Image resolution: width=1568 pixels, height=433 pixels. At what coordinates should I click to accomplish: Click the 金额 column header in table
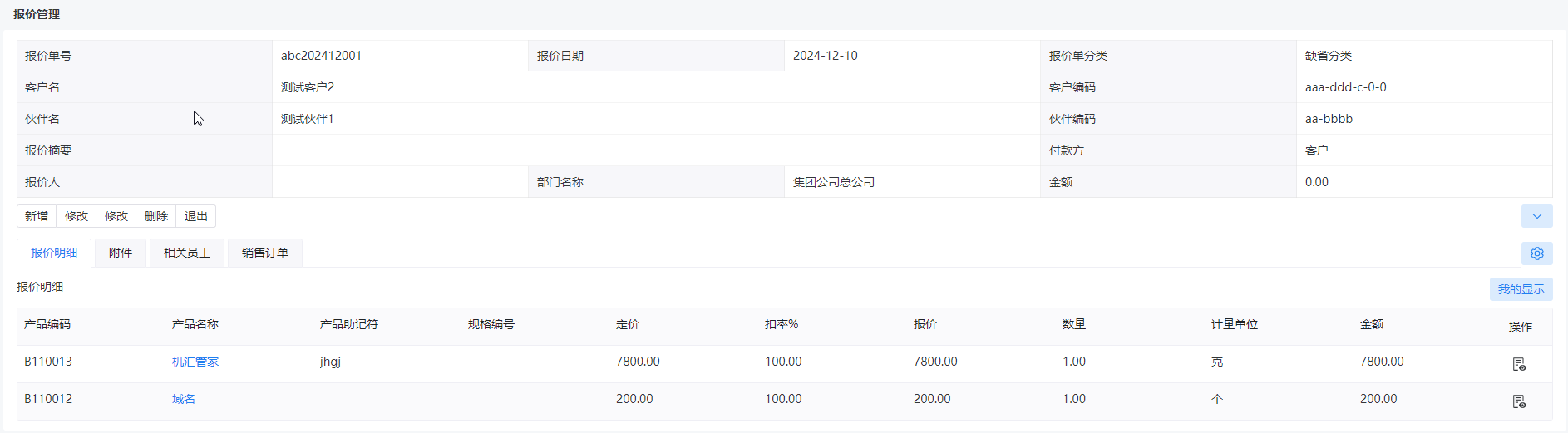1372,324
